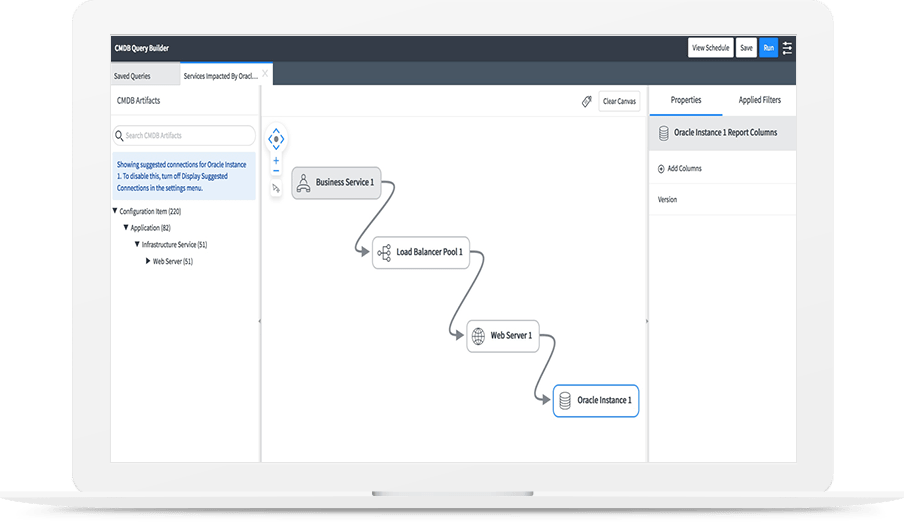Image resolution: width=904 pixels, height=524 pixels.
Task: Open the settings sliders icon in header
Action: coord(787,48)
